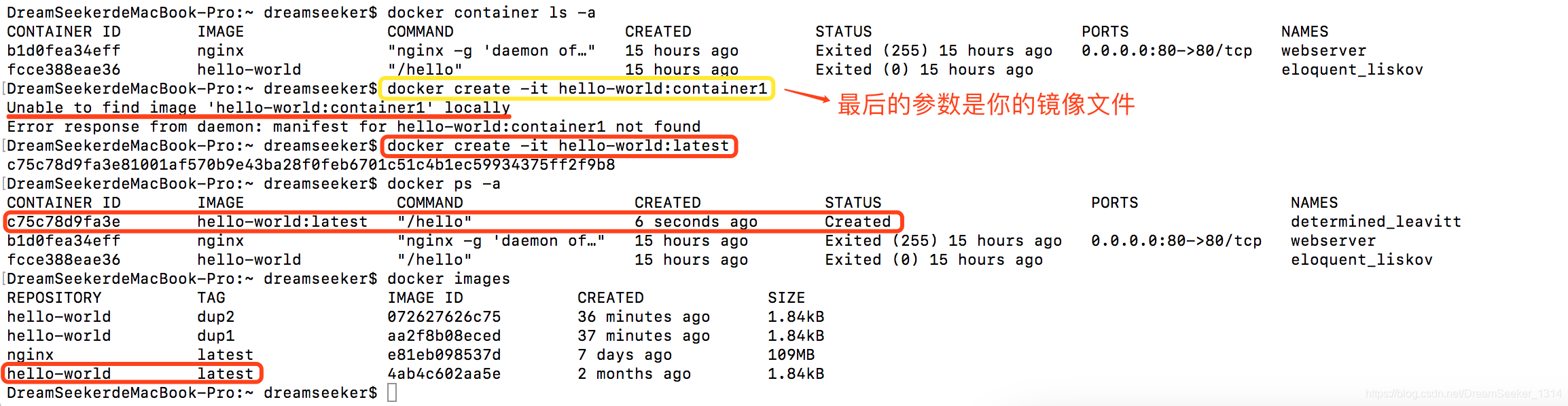Image resolution: width=1568 pixels, height=406 pixels.
Task: Click image ID 072627626c75
Action: (x=444, y=317)
